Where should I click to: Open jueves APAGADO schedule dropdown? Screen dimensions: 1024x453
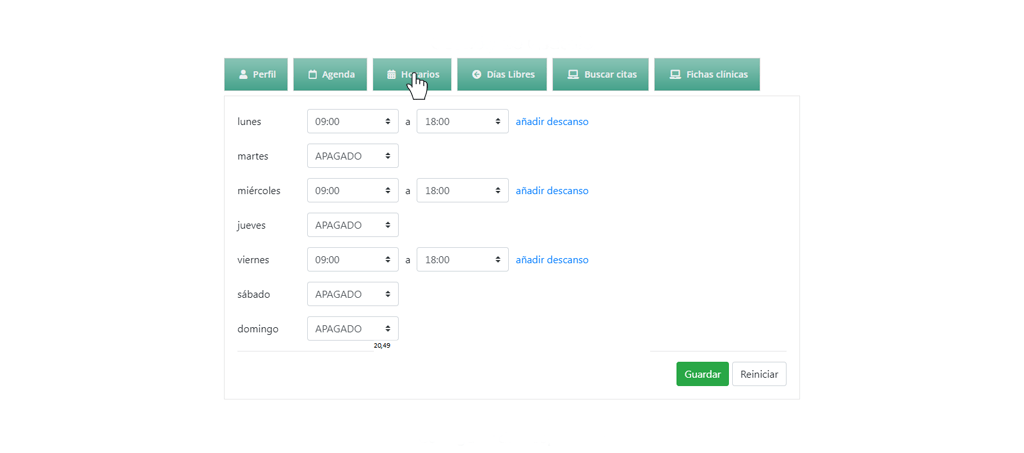point(352,225)
